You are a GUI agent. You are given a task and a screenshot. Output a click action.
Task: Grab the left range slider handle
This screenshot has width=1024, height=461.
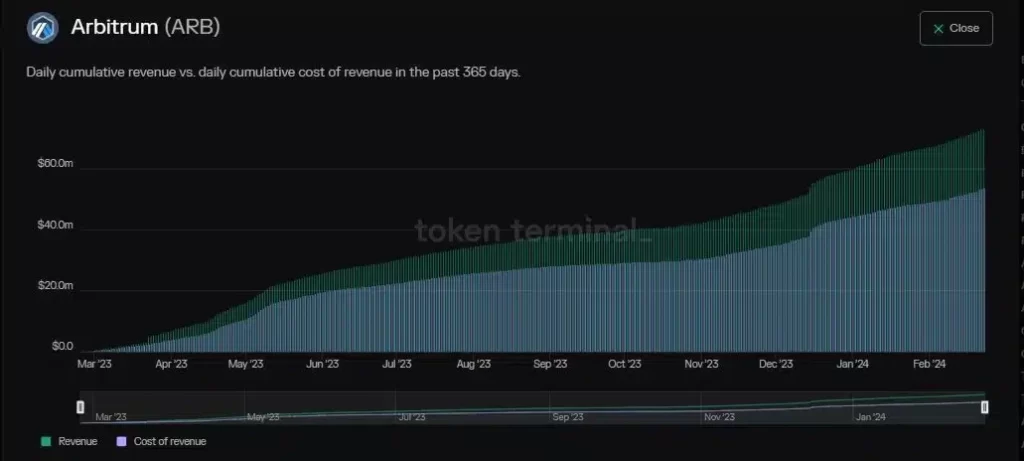(81, 406)
